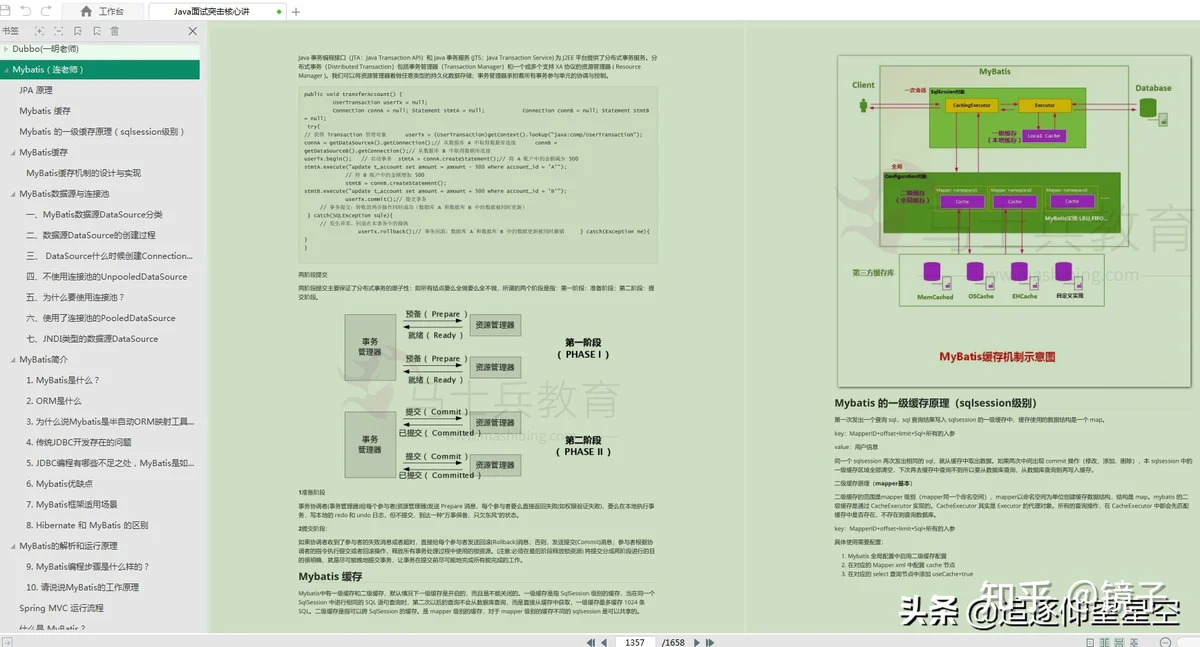Screen dimensions: 1200x647
Task: Expand the Dubbo(一明老师) bookmark node
Action: pos(6,49)
